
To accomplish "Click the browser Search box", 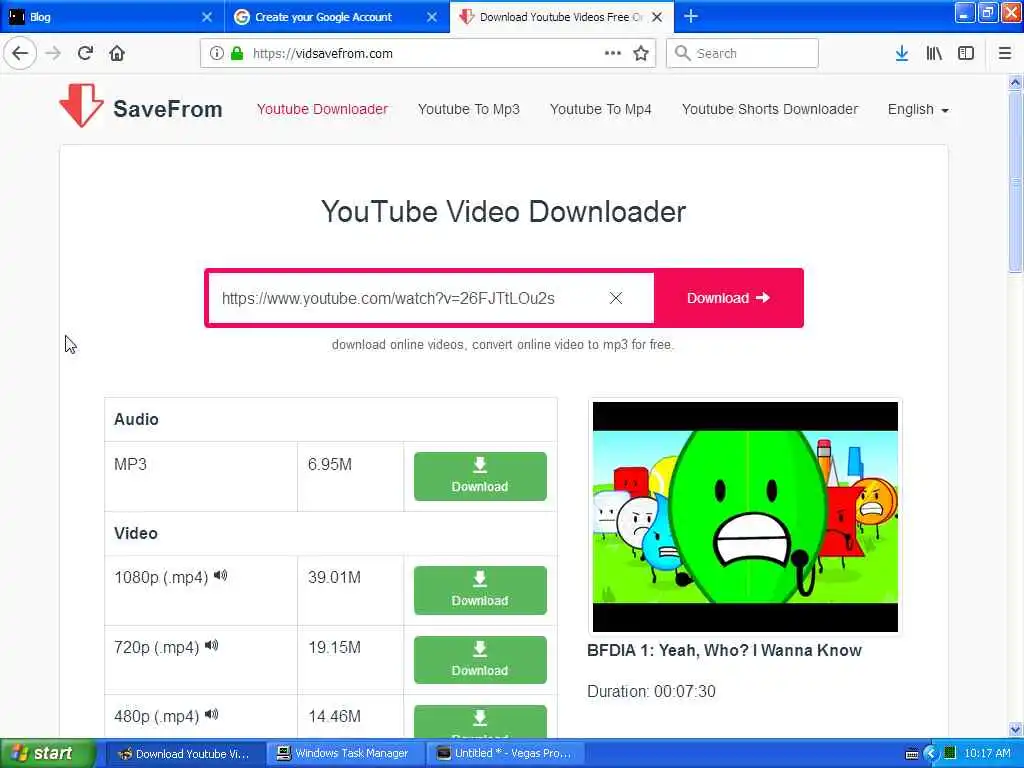I will (743, 54).
